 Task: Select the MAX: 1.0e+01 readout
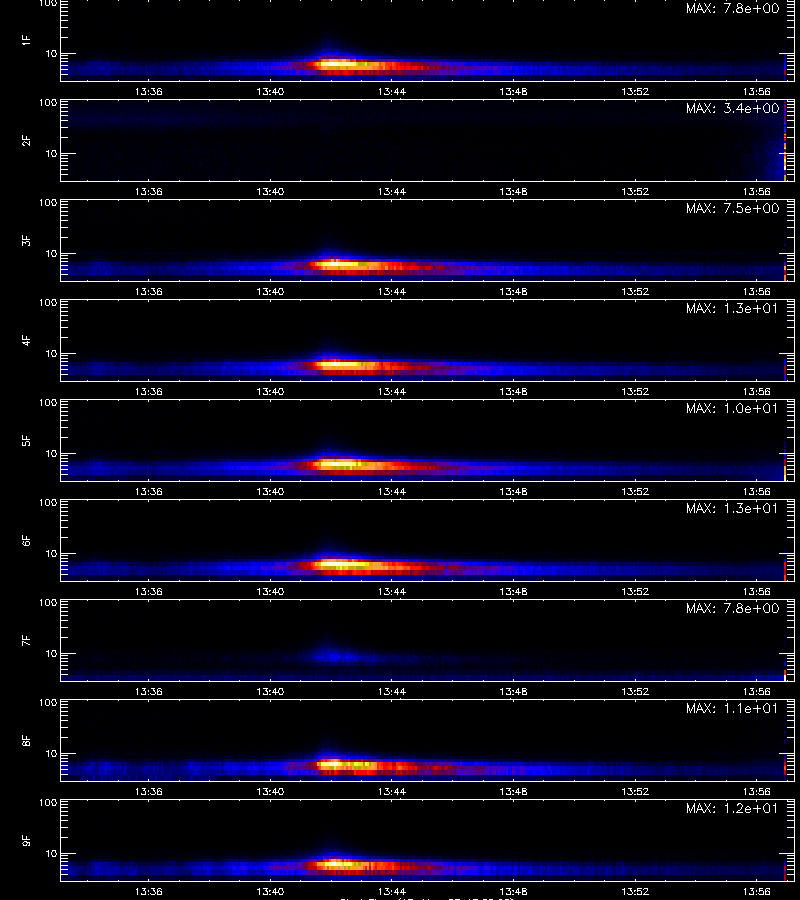click(x=732, y=408)
